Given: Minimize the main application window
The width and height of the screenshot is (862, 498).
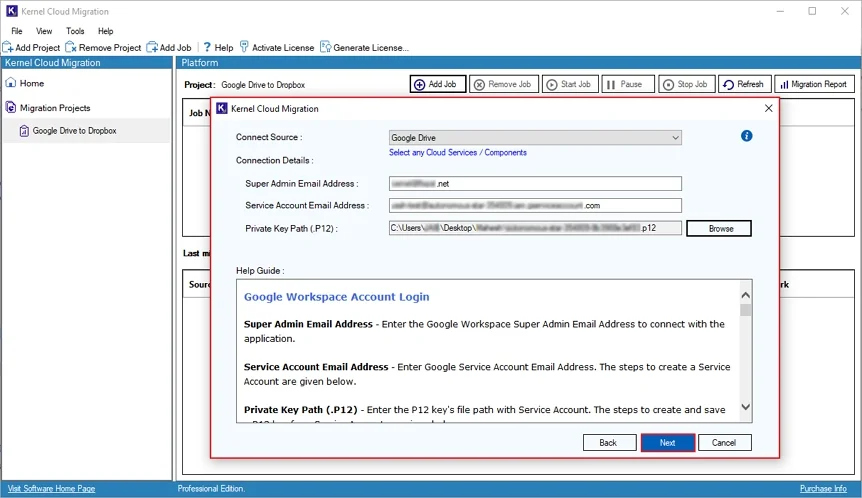Looking at the screenshot, I should pyautogui.click(x=780, y=11).
